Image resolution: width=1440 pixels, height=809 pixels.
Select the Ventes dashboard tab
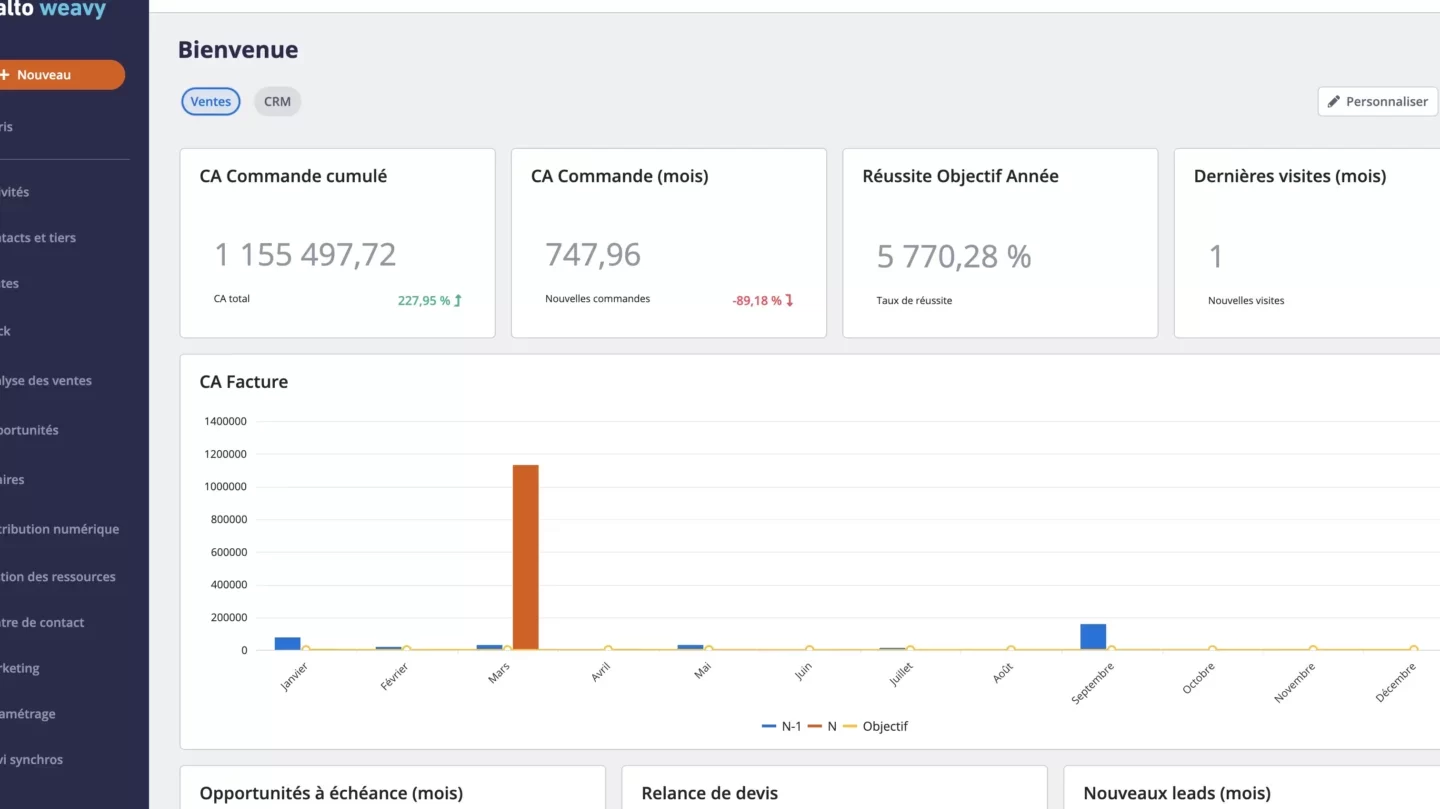click(211, 101)
